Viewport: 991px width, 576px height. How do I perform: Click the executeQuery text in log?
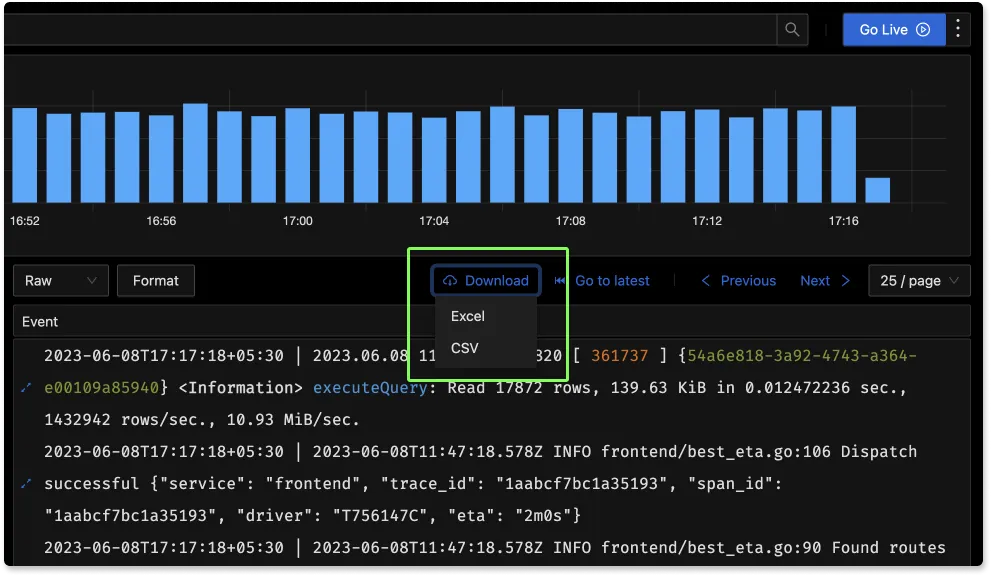coord(370,388)
